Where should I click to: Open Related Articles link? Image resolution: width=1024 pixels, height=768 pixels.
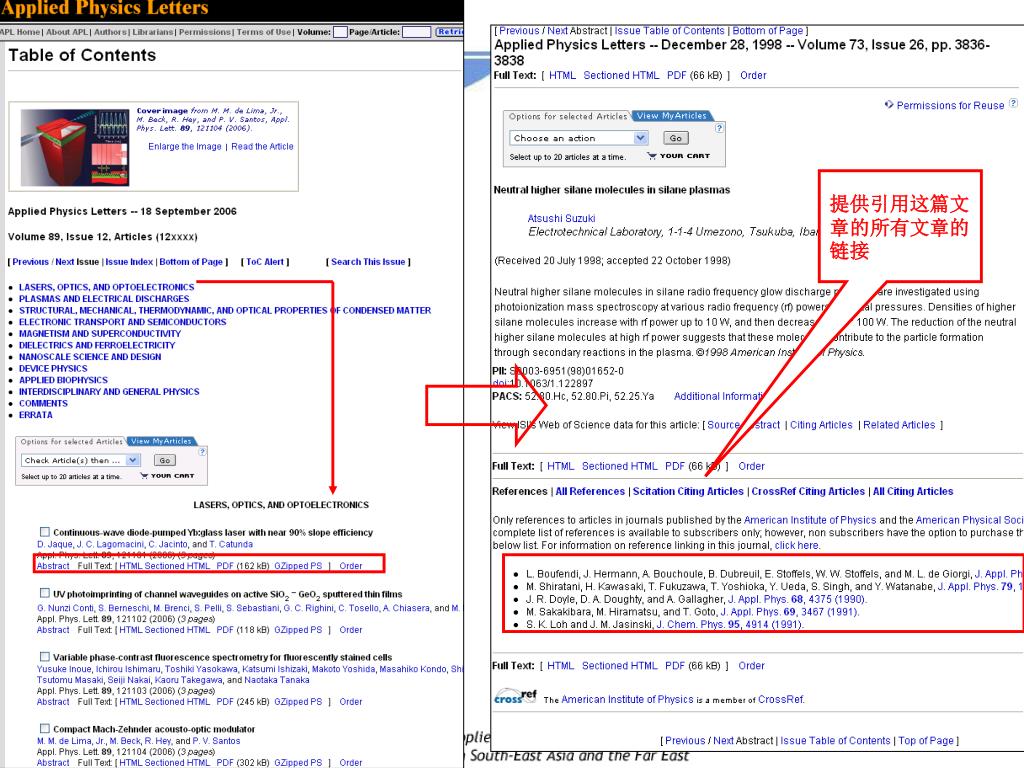click(899, 424)
